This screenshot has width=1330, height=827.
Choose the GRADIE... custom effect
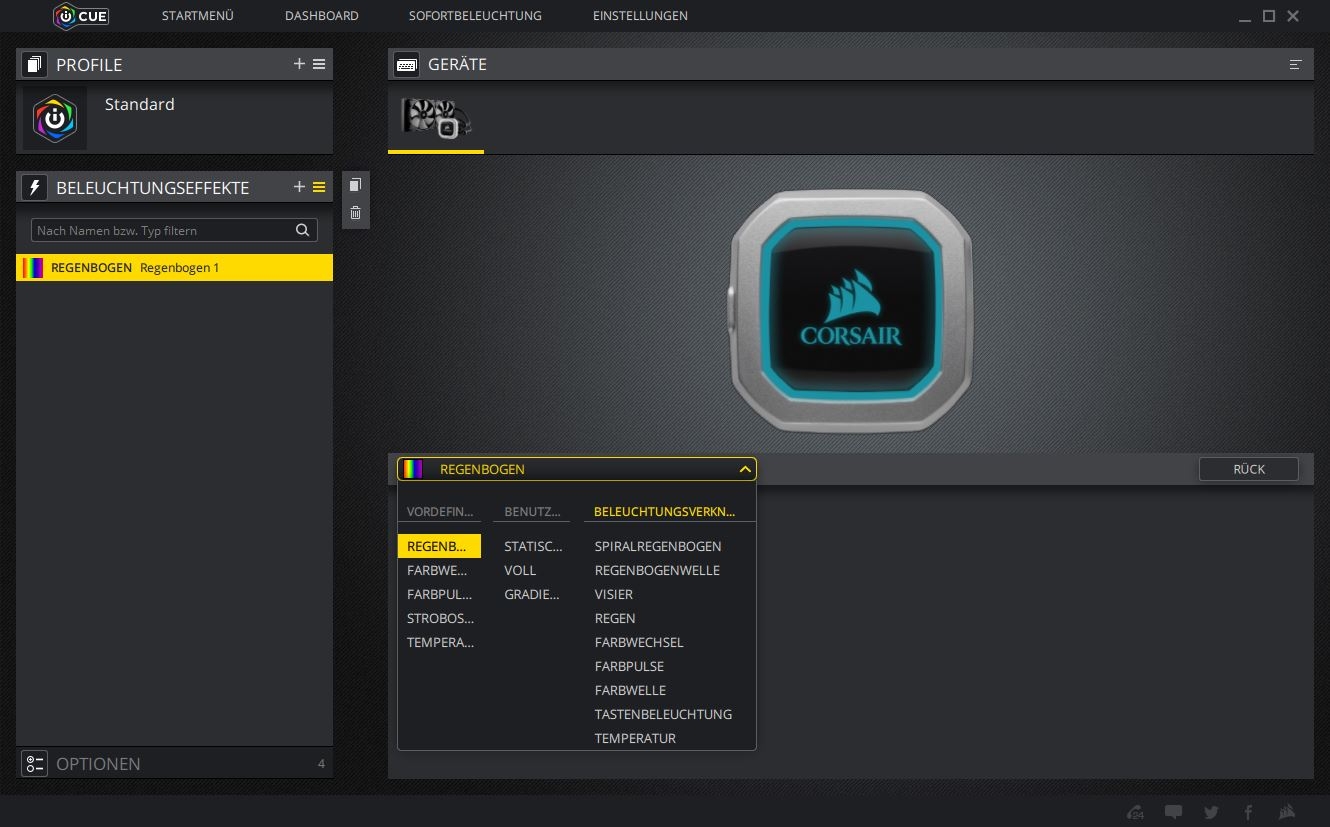click(532, 594)
